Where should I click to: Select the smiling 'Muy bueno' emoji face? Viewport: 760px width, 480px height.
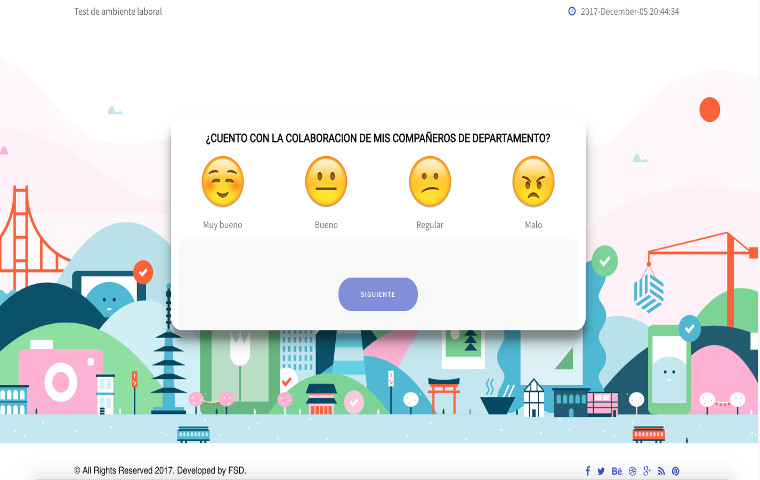(222, 182)
